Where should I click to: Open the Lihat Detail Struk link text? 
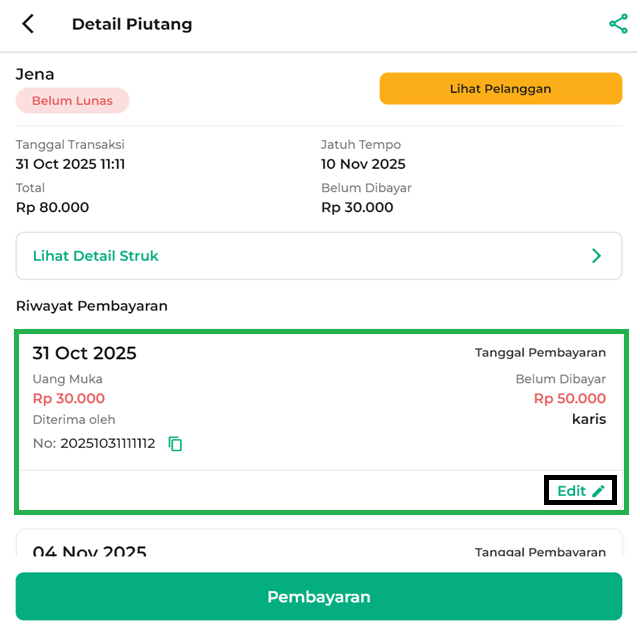pyautogui.click(x=96, y=256)
